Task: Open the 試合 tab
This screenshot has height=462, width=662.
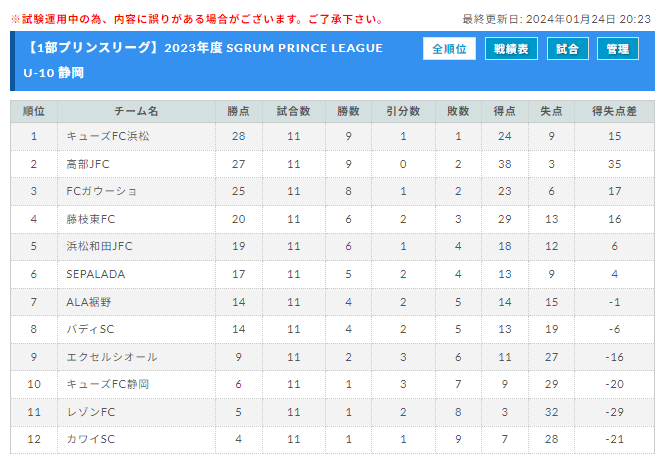Action: [x=567, y=49]
